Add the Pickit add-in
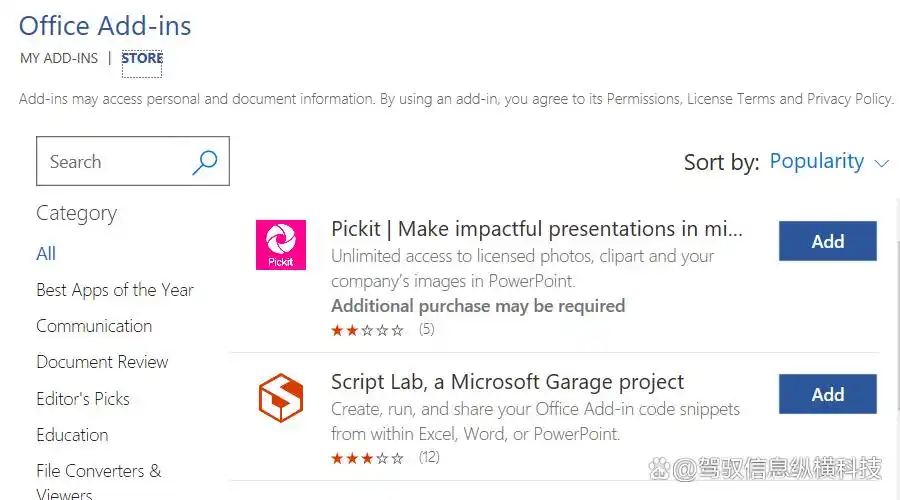This screenshot has height=500, width=900. click(x=828, y=241)
